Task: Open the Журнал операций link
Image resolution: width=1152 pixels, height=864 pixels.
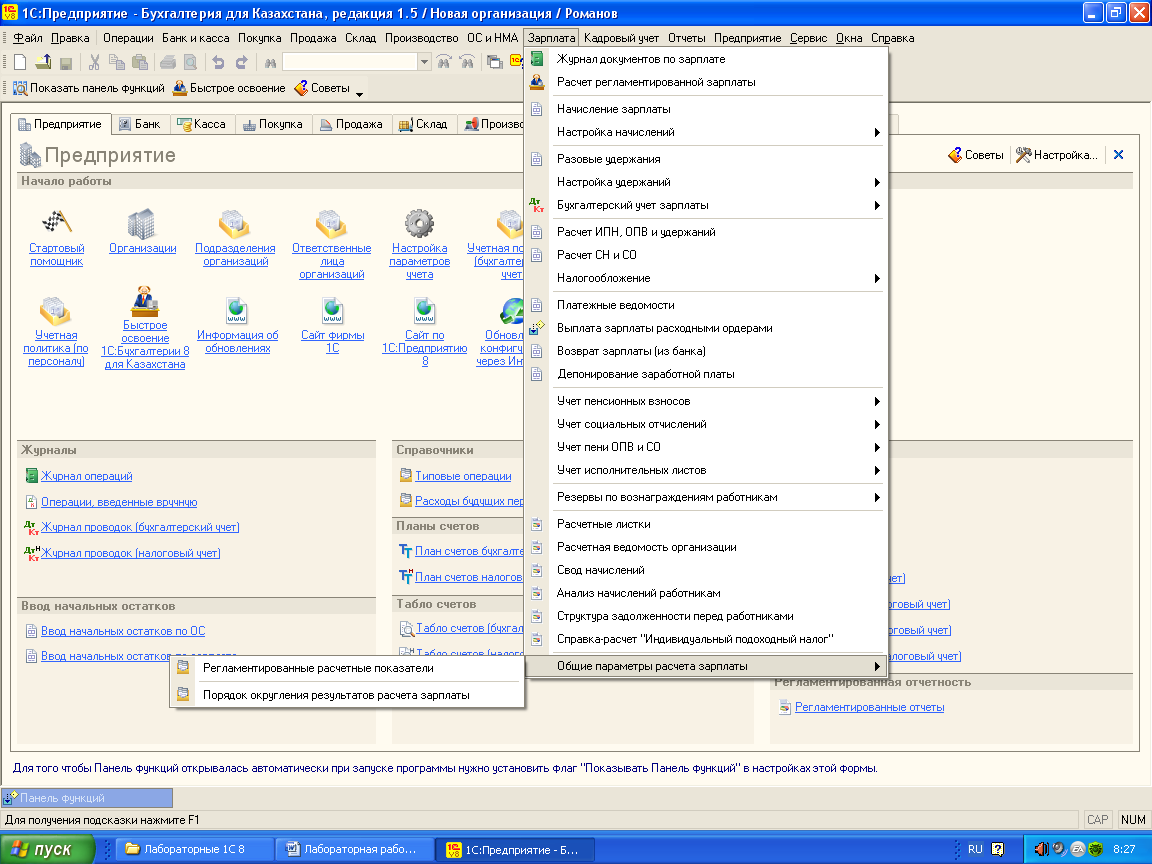Action: [x=87, y=476]
